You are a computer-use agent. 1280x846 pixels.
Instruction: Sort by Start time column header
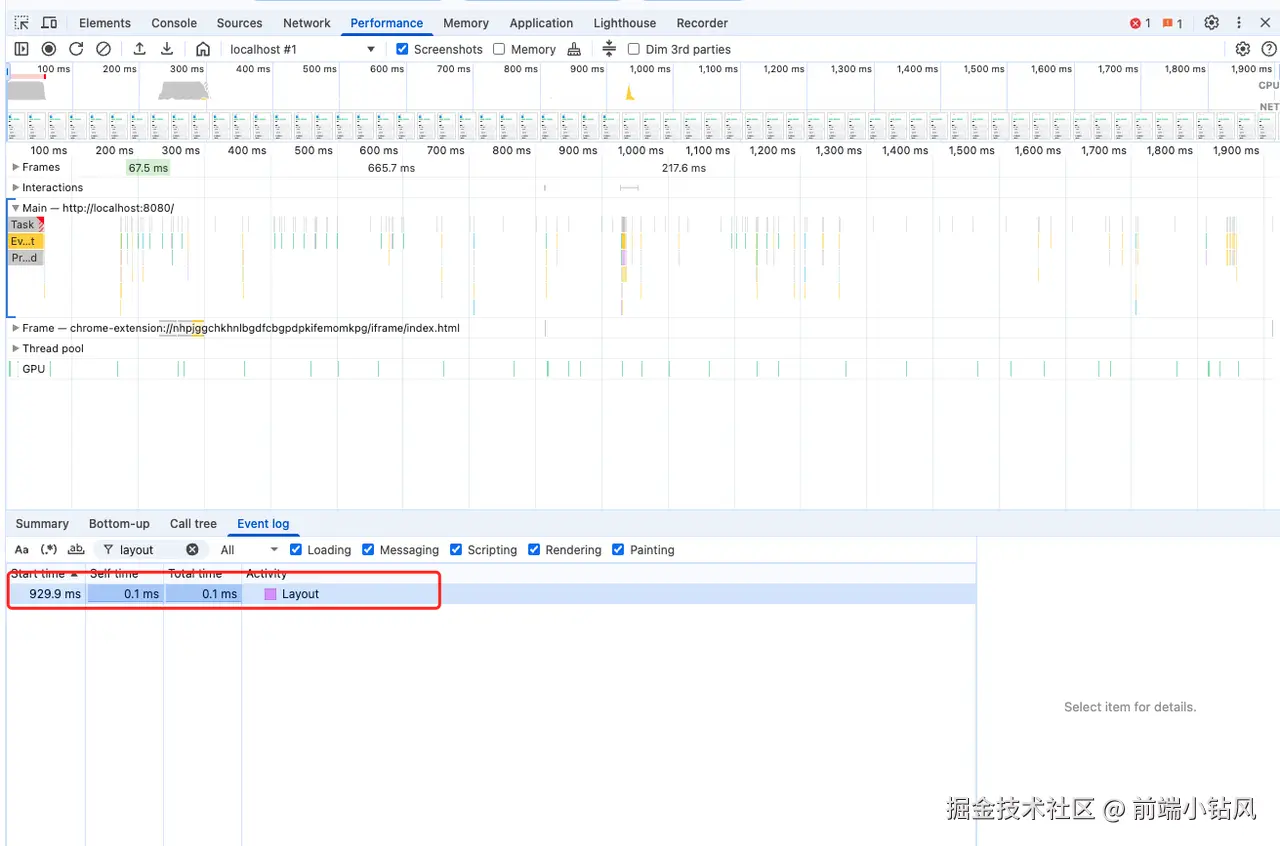coord(45,573)
